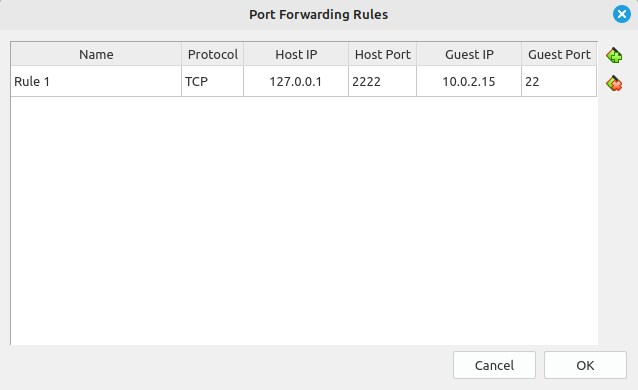Close the Port Forwarding Rules dialog

[x=622, y=14]
